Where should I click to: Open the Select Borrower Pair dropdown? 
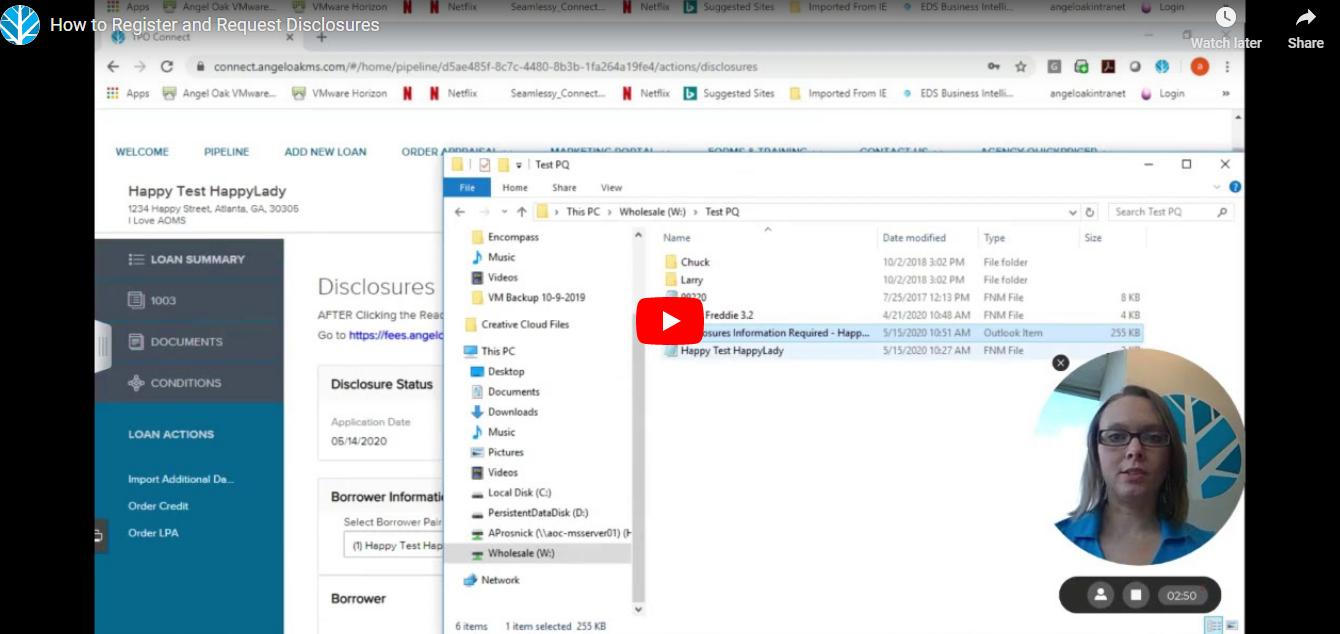coord(394,546)
